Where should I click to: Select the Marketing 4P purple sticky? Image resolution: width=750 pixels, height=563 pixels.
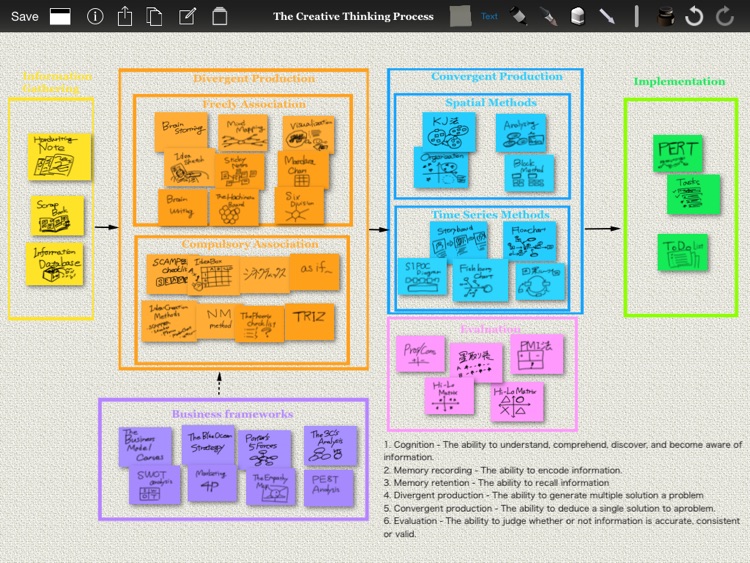pyautogui.click(x=212, y=483)
